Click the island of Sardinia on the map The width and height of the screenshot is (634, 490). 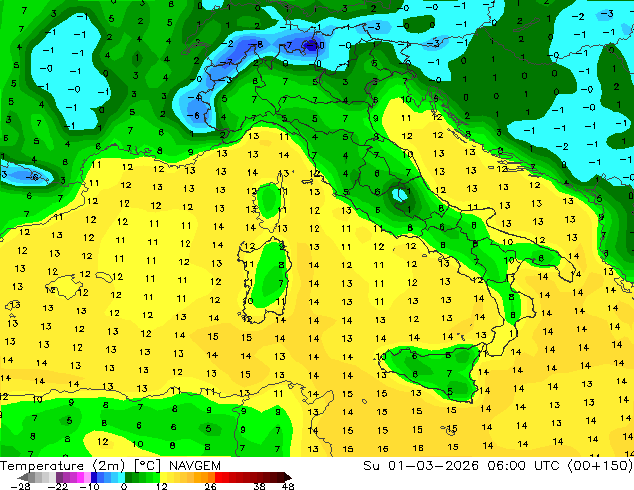coord(265,279)
